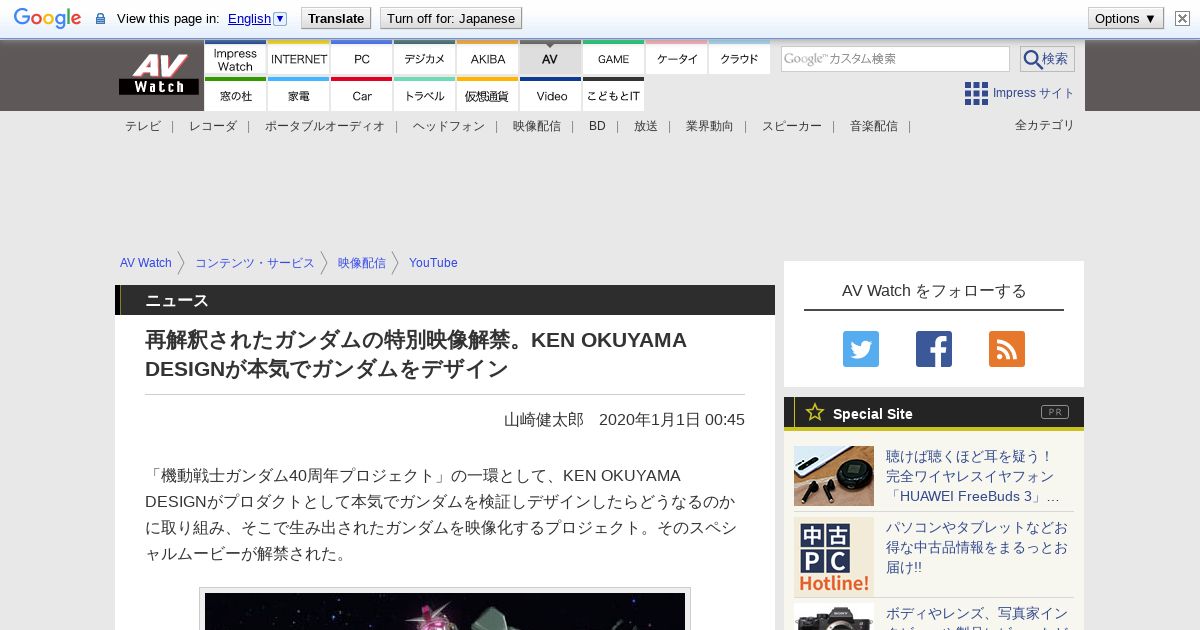
Task: Open the デジカメ tab
Action: pyautogui.click(x=424, y=58)
